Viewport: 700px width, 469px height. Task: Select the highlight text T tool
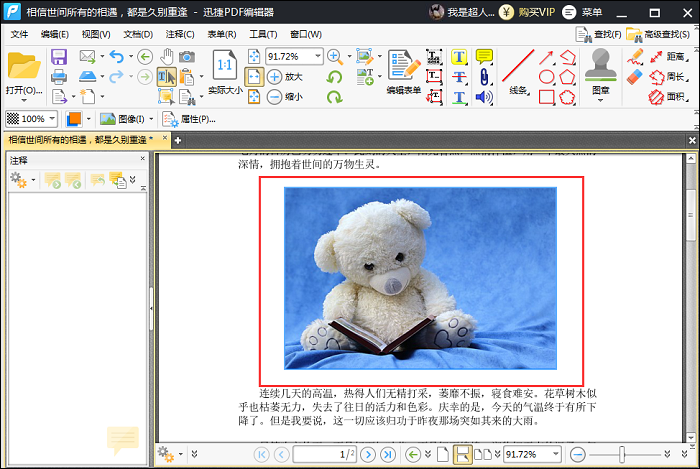459,57
